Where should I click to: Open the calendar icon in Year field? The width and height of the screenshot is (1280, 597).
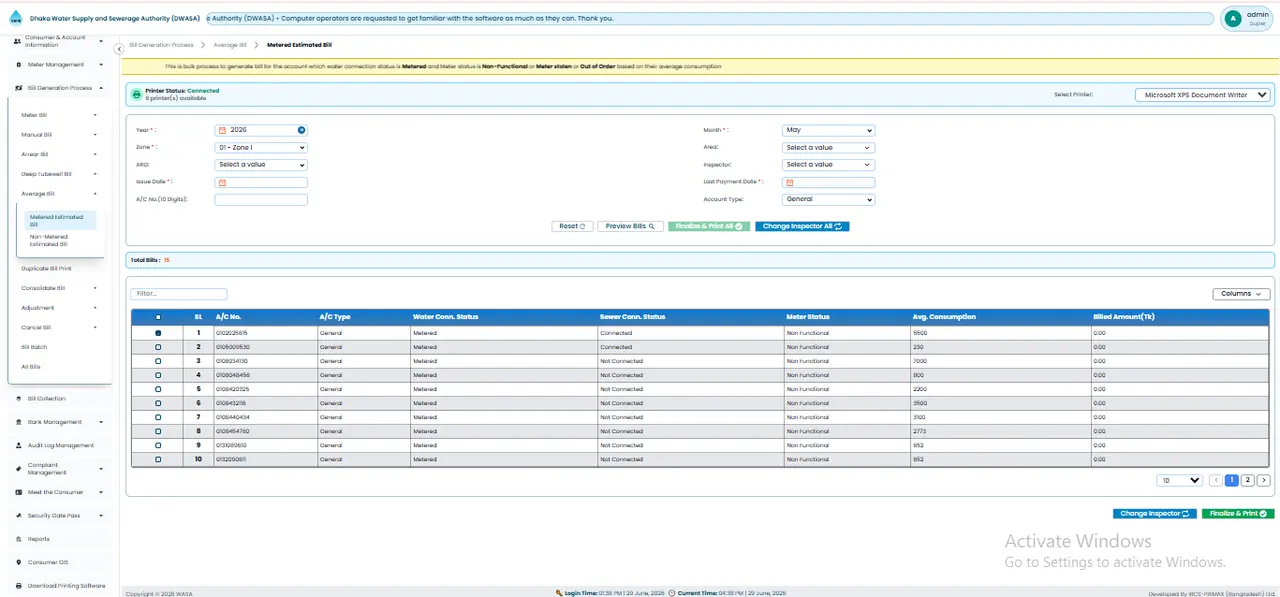click(x=222, y=130)
